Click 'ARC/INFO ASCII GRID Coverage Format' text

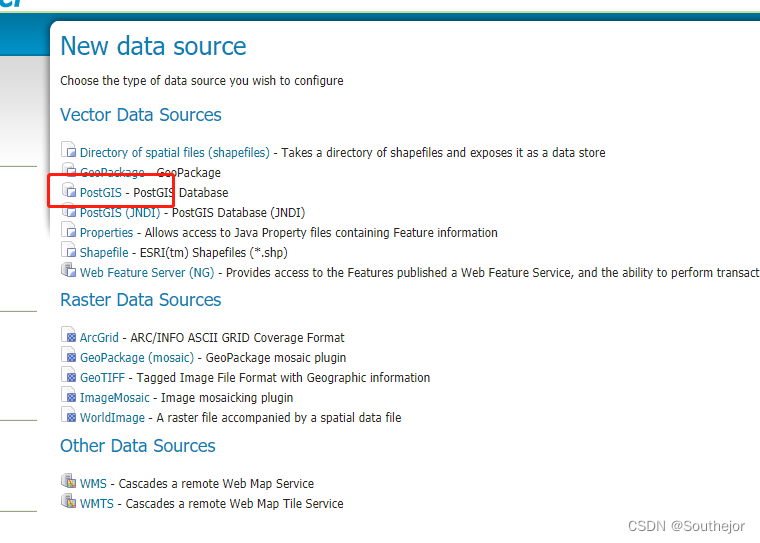[x=238, y=337]
